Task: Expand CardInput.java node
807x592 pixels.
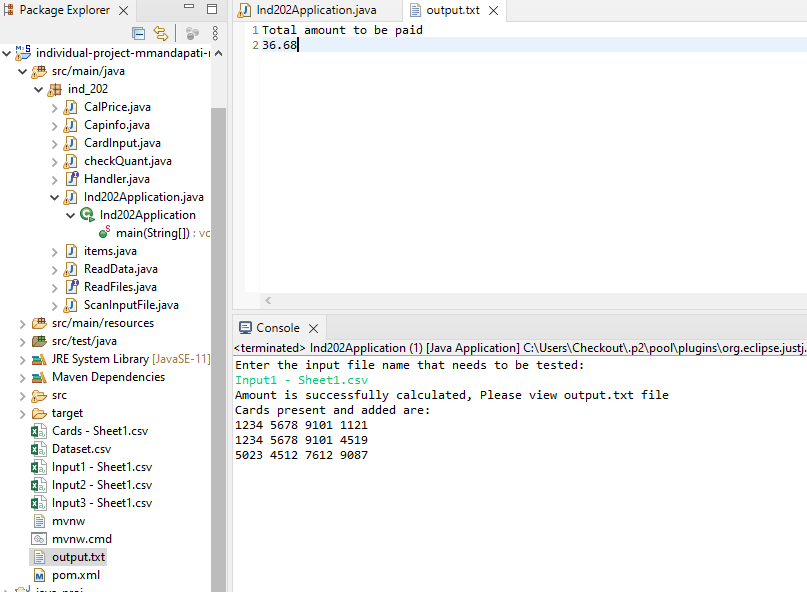Action: pyautogui.click(x=55, y=144)
